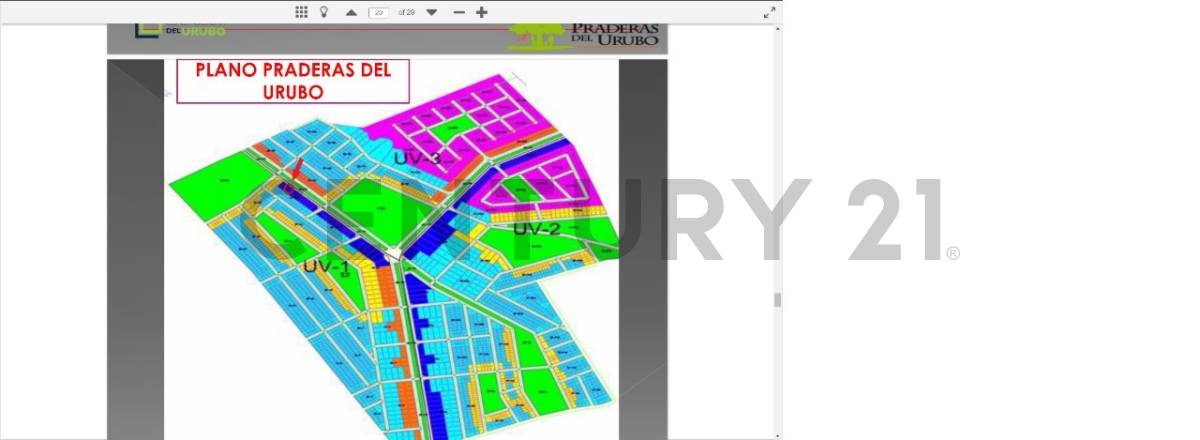Viewport: 1200px width, 440px height.
Task: Go to previous page with up arrow
Action: coord(351,12)
